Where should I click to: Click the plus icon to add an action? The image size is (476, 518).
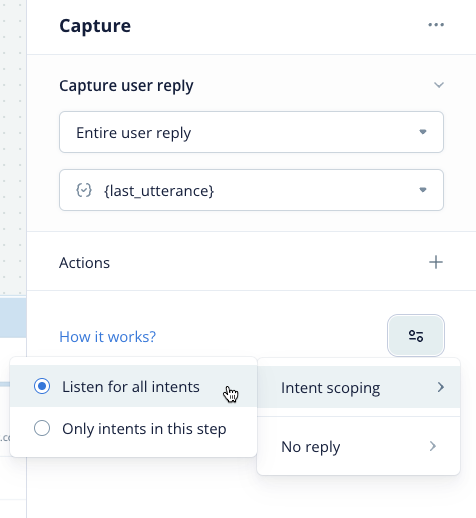pyautogui.click(x=436, y=262)
